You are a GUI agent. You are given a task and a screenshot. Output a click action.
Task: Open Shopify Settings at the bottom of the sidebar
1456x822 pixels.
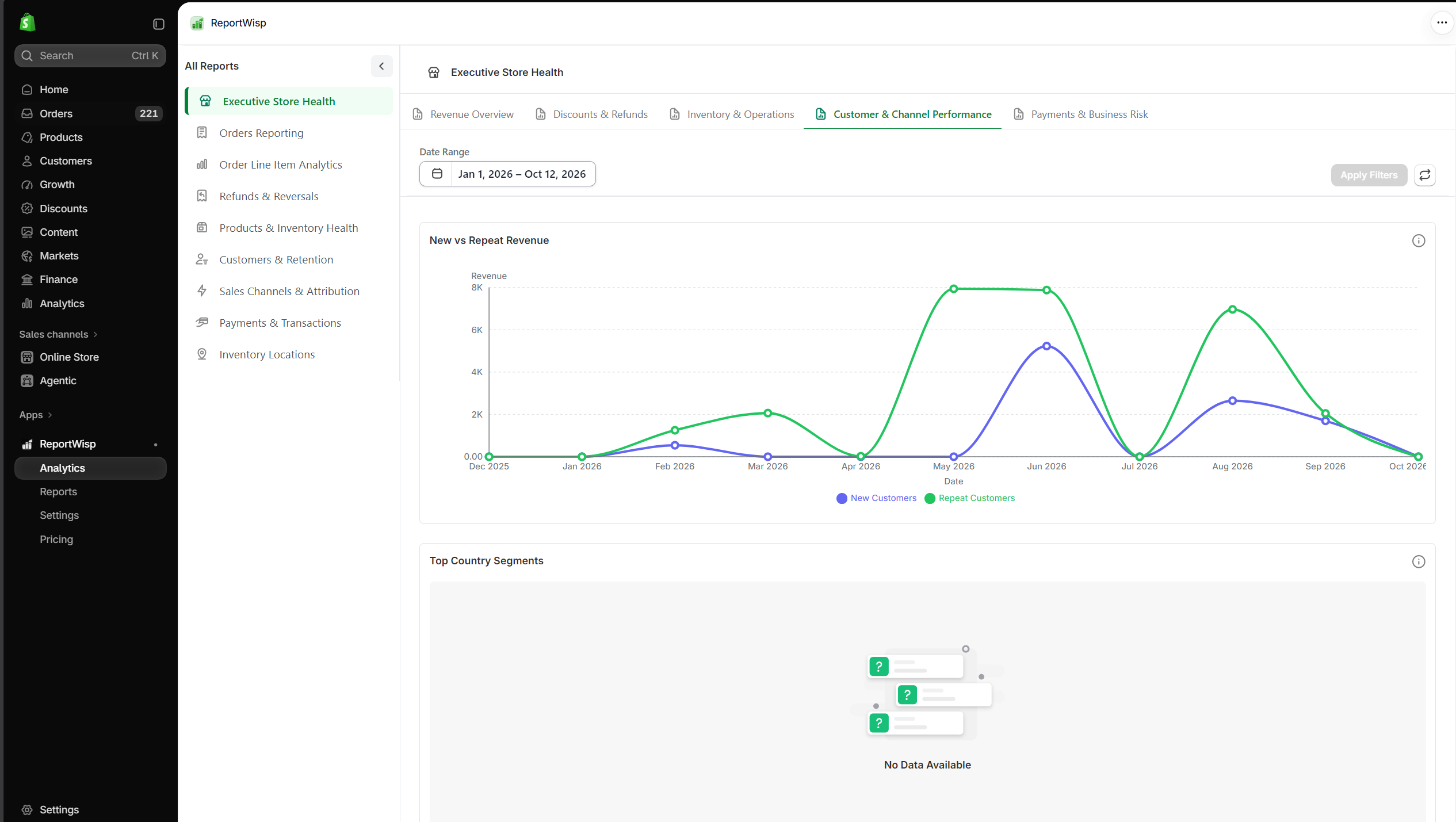click(x=90, y=810)
